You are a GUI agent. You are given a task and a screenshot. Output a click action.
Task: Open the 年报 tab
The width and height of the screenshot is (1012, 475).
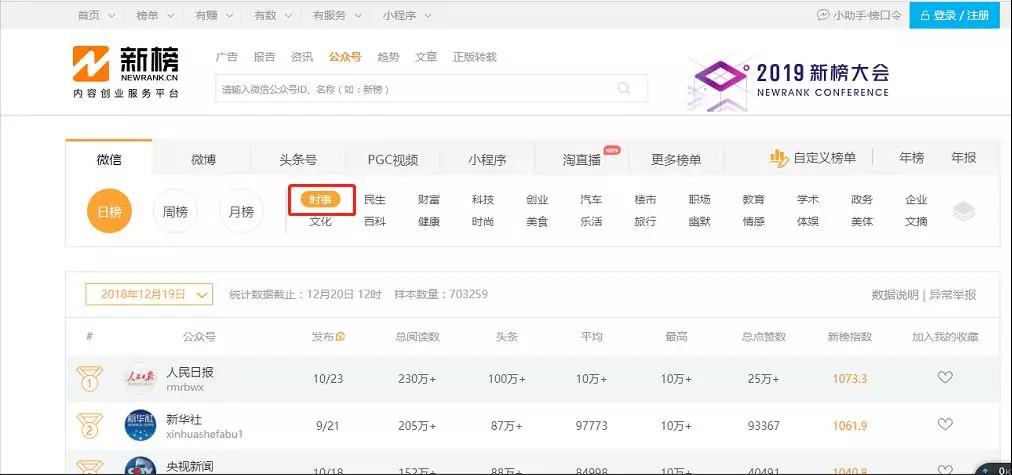point(964,158)
